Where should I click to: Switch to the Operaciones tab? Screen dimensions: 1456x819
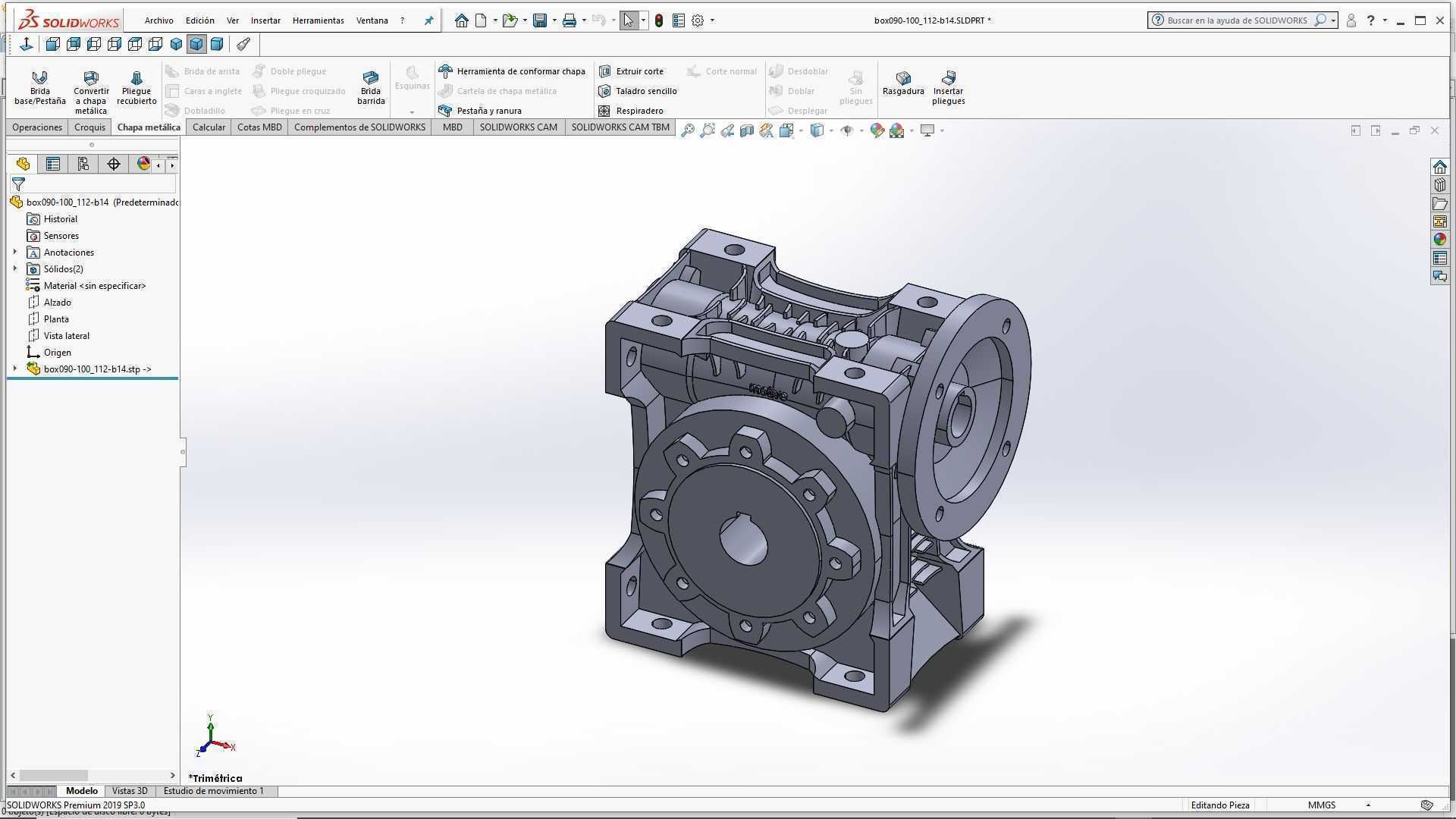tap(37, 127)
